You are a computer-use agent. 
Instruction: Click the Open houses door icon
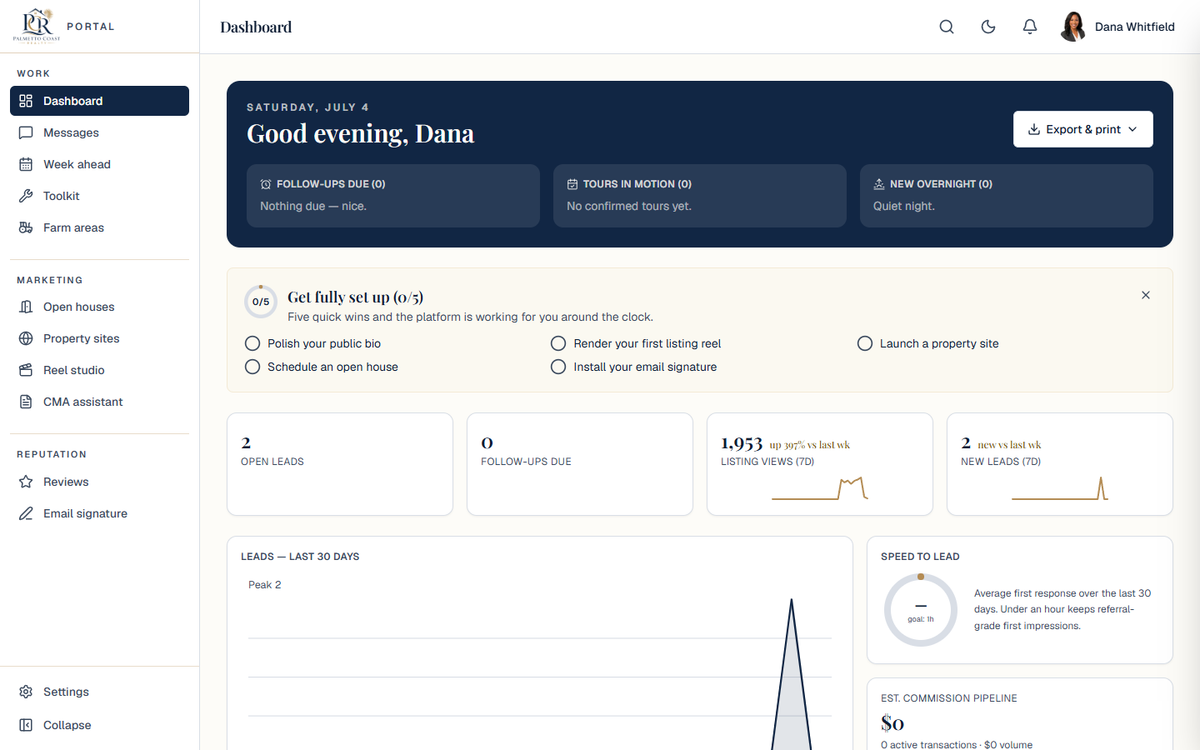tap(26, 307)
